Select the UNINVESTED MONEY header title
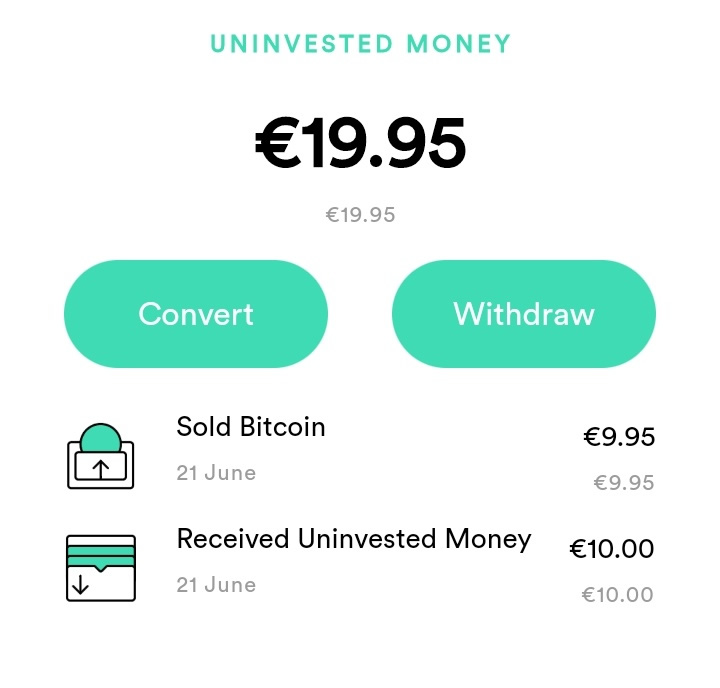The height and width of the screenshot is (688, 720). point(360,44)
